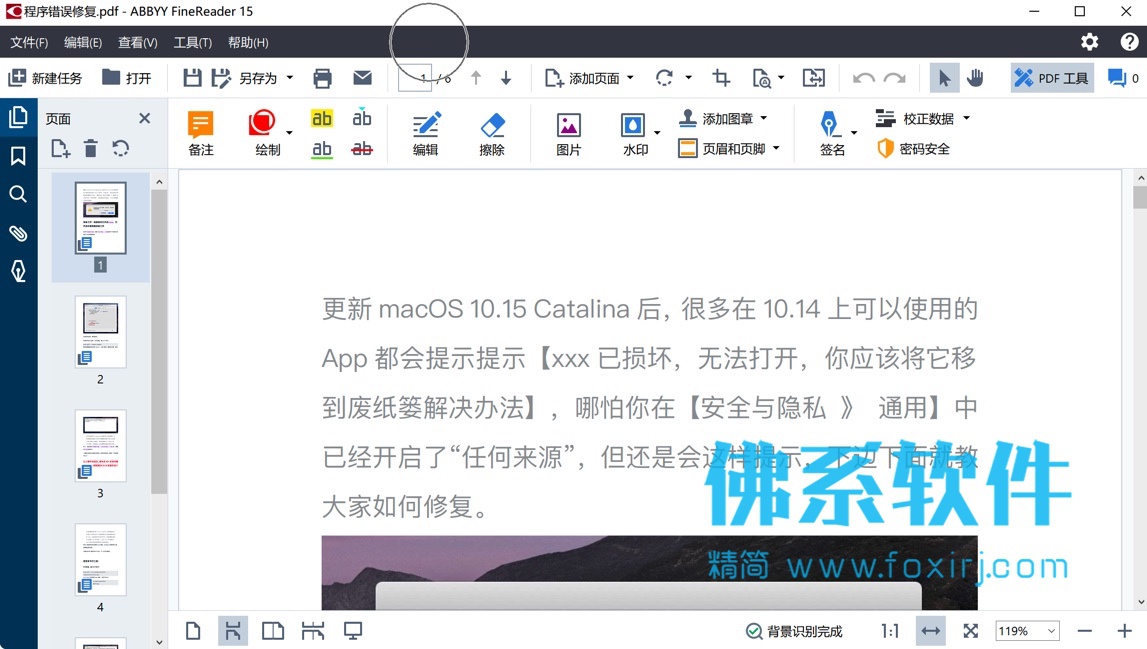Go to previous page with up arrow
The height and width of the screenshot is (649, 1147).
[x=476, y=78]
